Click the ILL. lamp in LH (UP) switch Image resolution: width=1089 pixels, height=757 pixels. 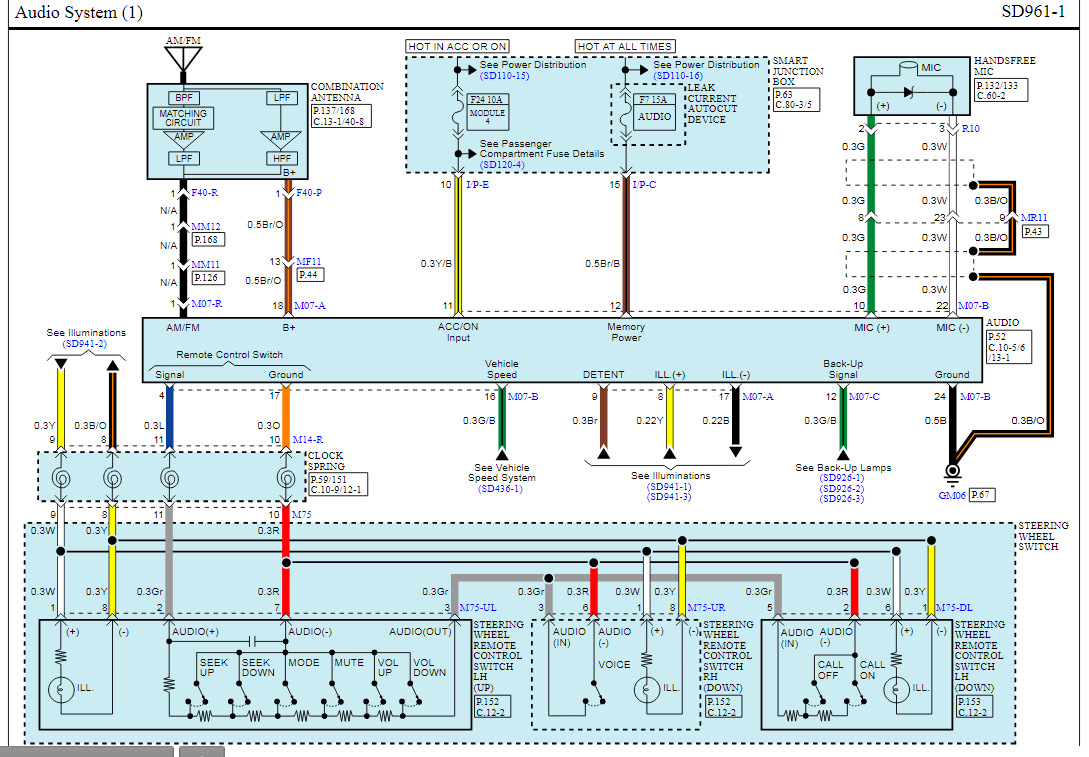[61, 689]
